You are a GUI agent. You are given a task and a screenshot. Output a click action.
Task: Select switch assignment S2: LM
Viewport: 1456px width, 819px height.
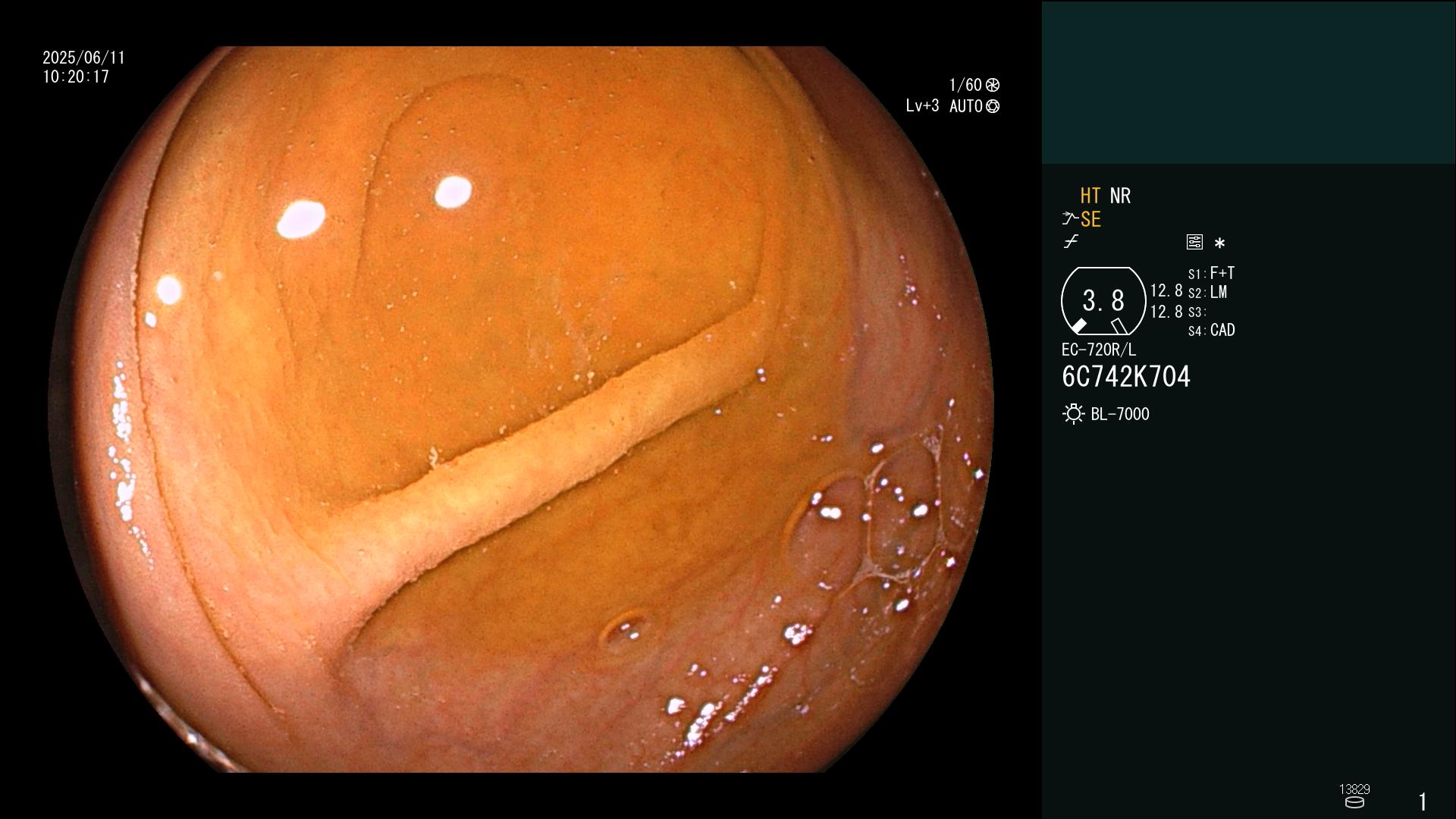(x=1208, y=293)
